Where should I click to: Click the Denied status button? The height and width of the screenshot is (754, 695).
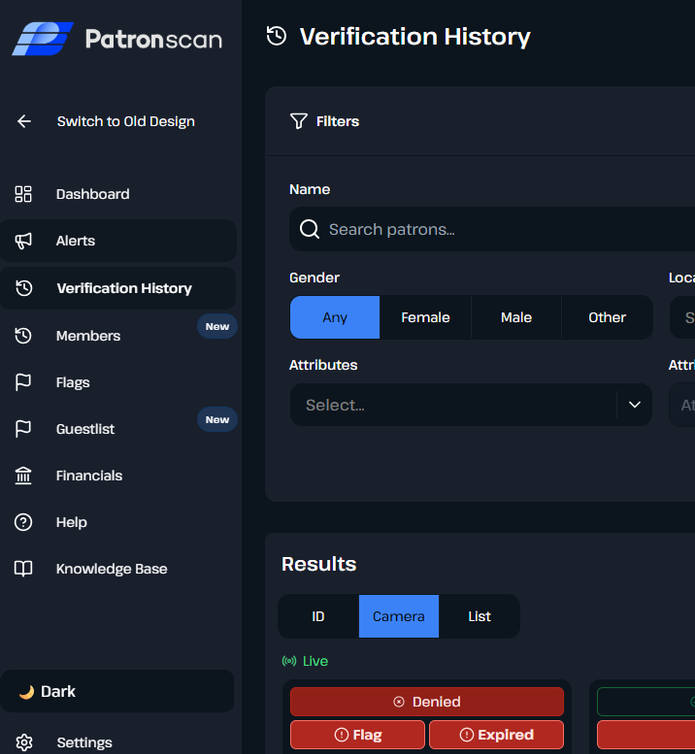click(427, 702)
